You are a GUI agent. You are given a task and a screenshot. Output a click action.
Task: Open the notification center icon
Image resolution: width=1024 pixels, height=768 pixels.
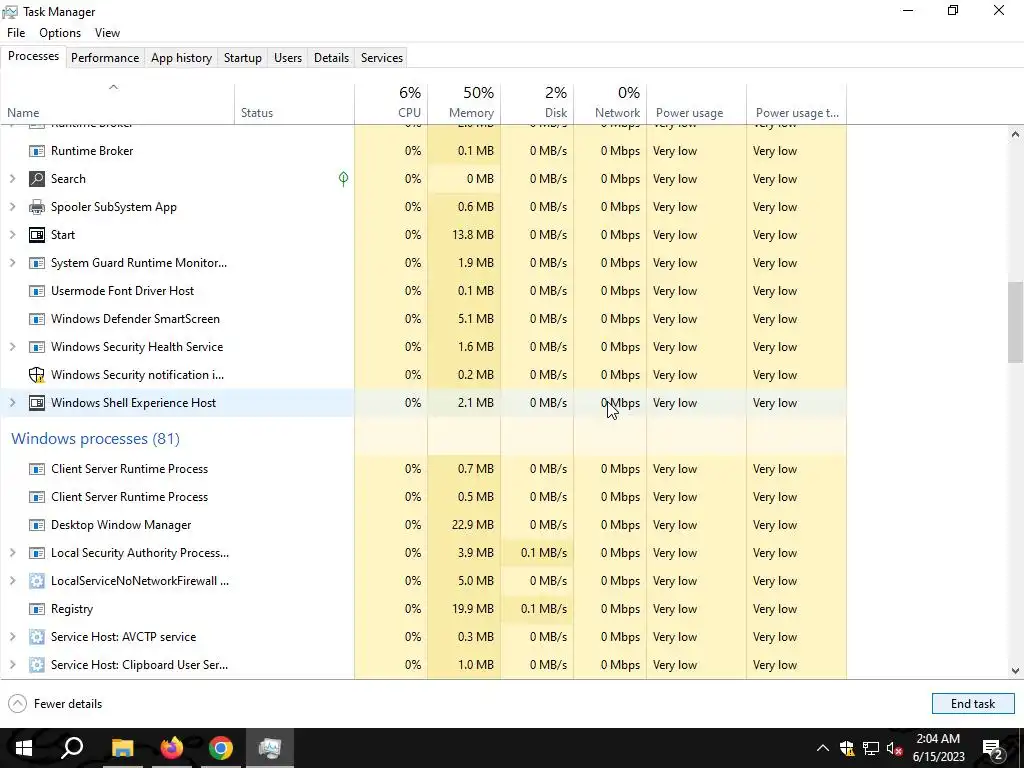993,748
